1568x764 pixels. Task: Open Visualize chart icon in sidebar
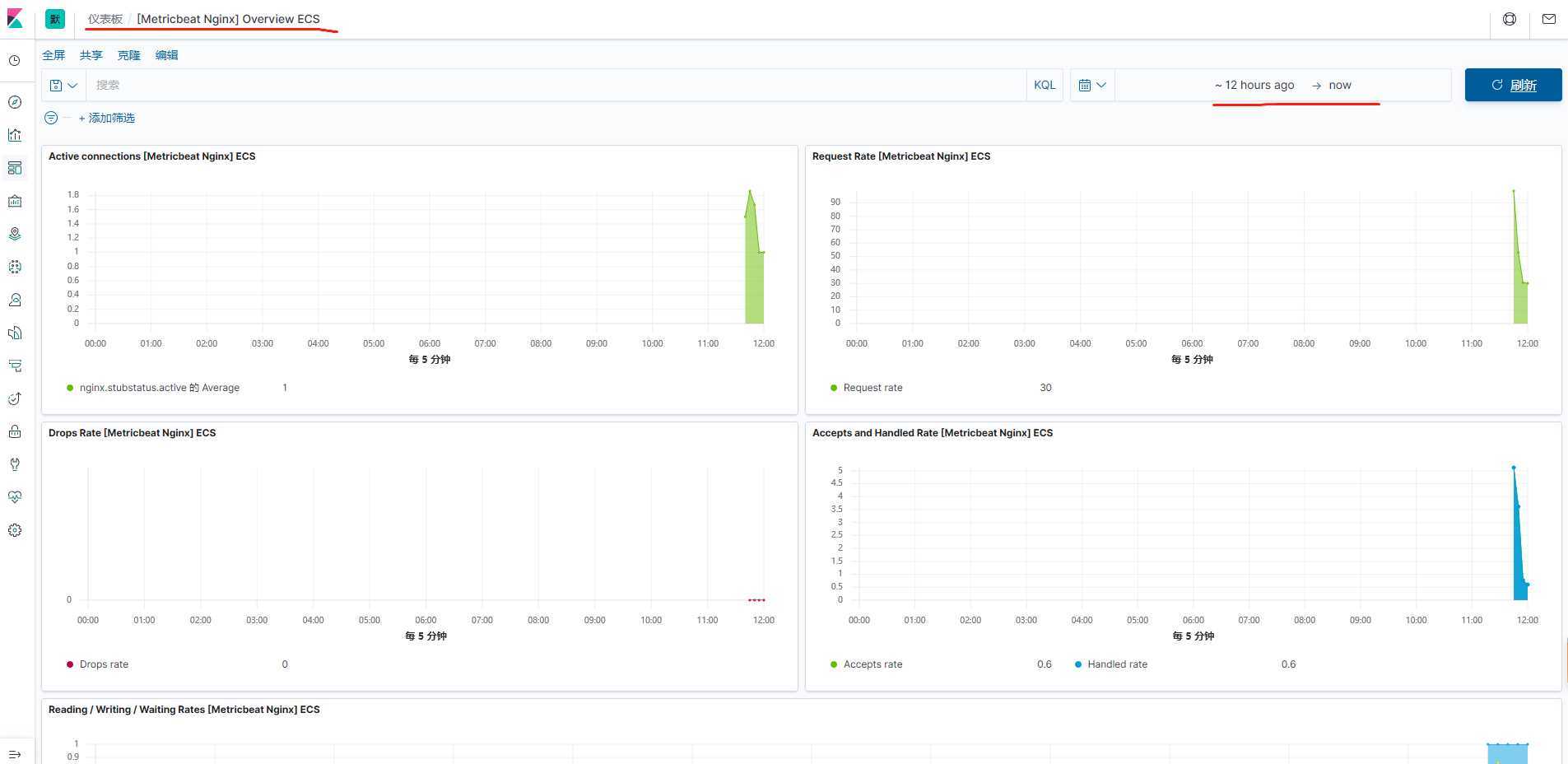point(15,135)
